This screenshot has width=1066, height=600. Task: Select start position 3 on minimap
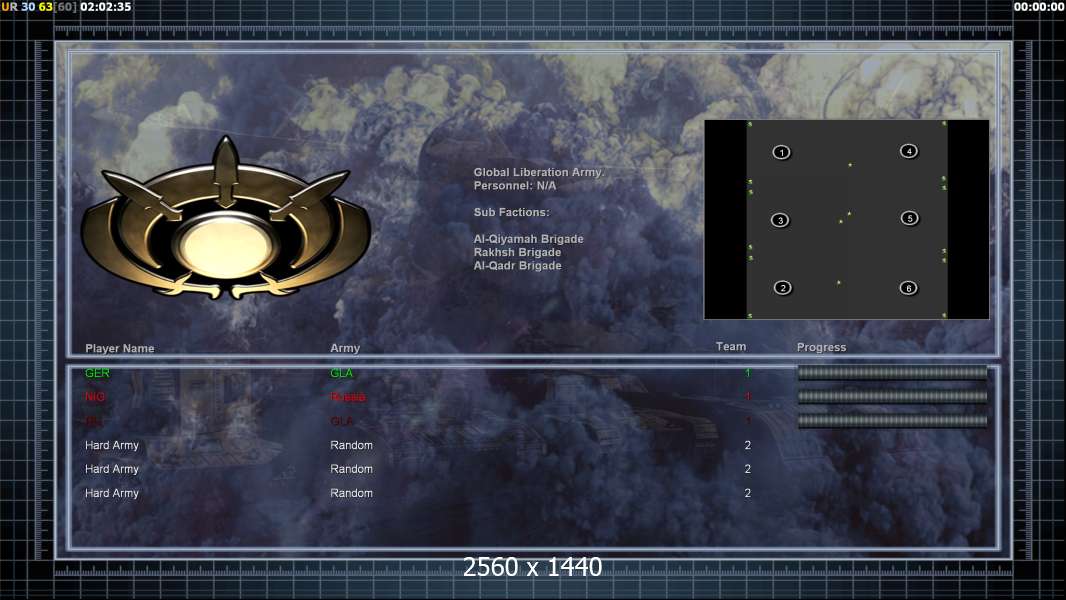(x=780, y=220)
